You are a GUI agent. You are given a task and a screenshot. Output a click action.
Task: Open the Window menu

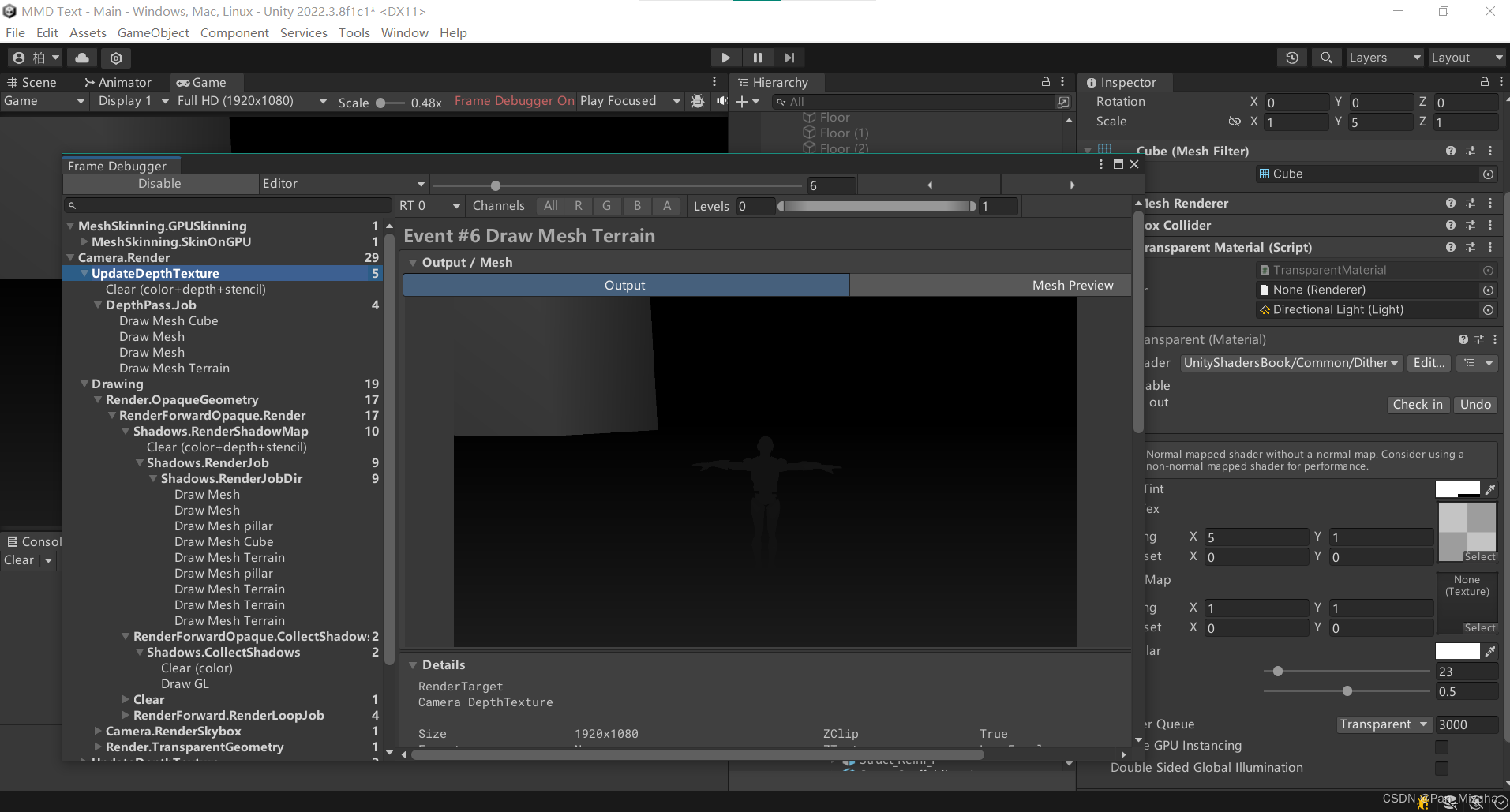click(405, 32)
